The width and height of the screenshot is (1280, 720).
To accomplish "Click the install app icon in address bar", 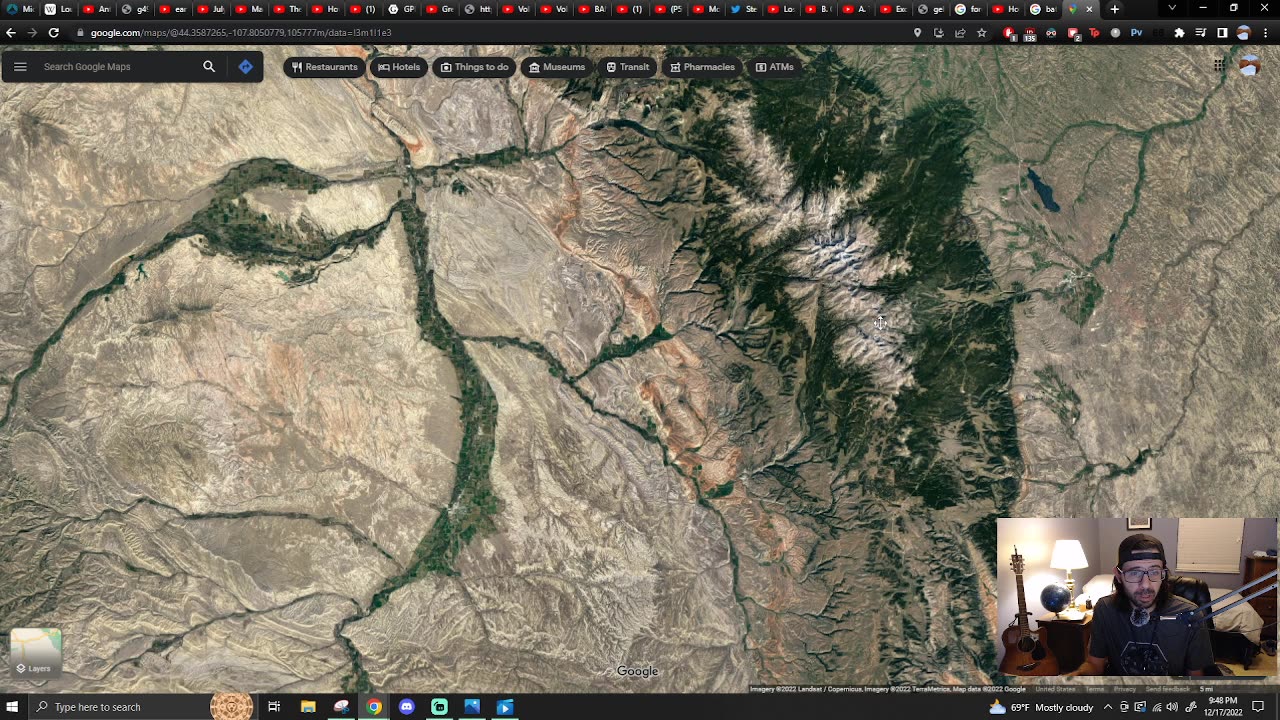I will [x=938, y=33].
